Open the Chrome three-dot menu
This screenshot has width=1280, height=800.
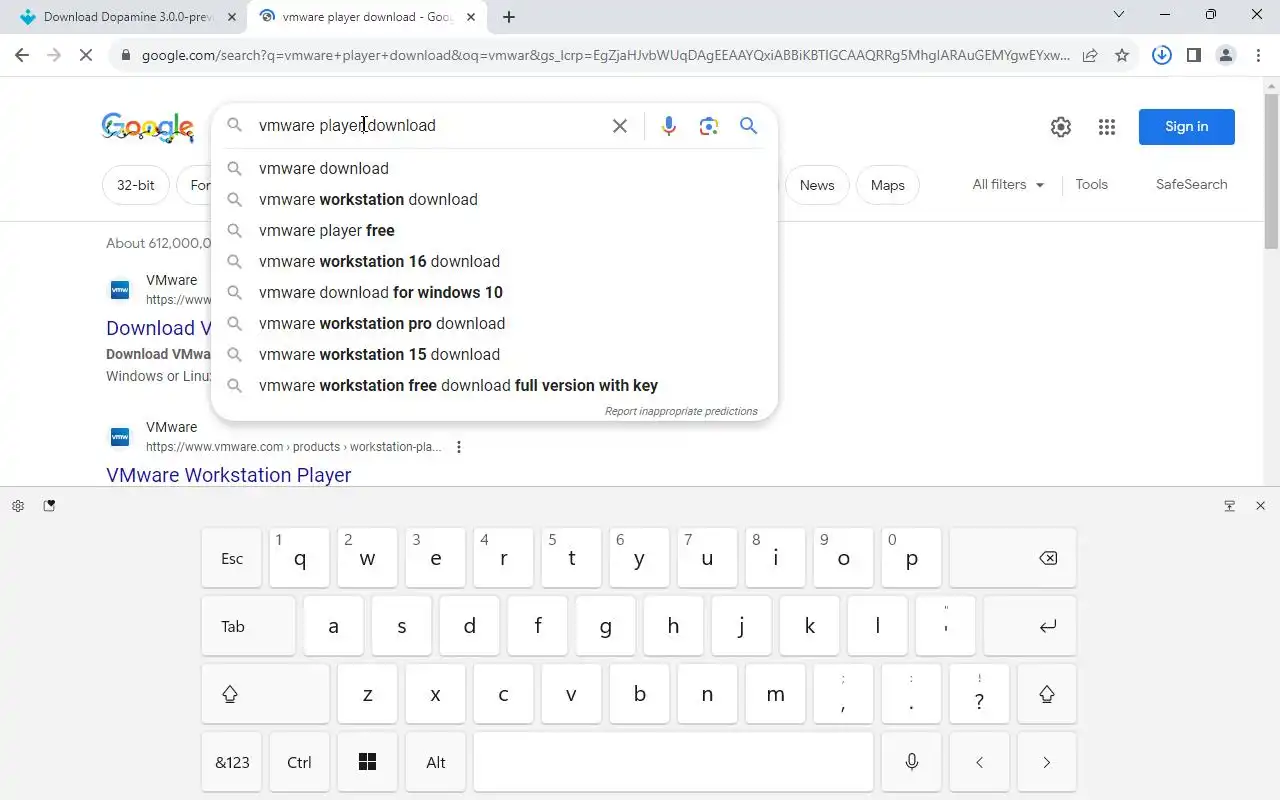1258,55
